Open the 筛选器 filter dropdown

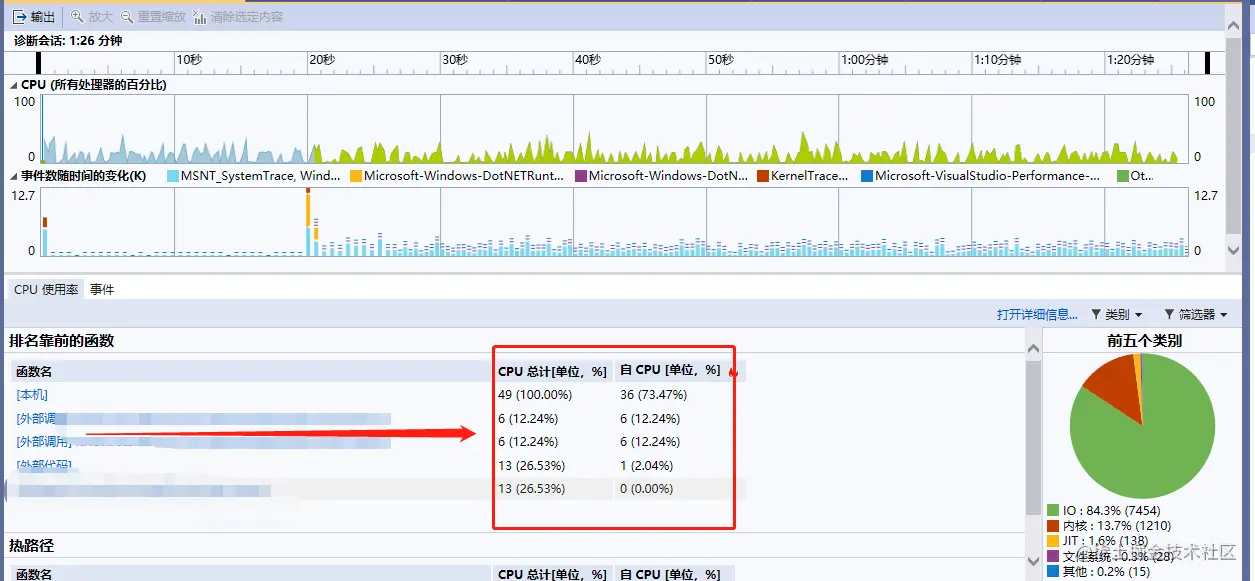click(x=1196, y=314)
